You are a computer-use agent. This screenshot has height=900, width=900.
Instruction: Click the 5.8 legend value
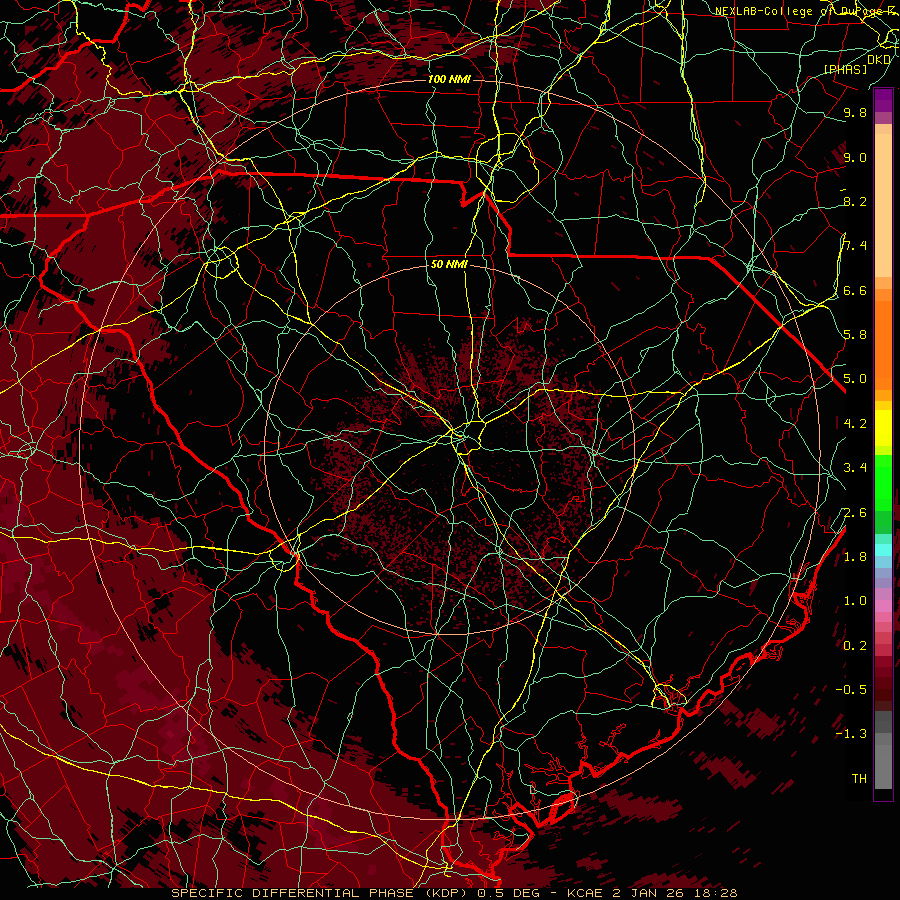(855, 335)
